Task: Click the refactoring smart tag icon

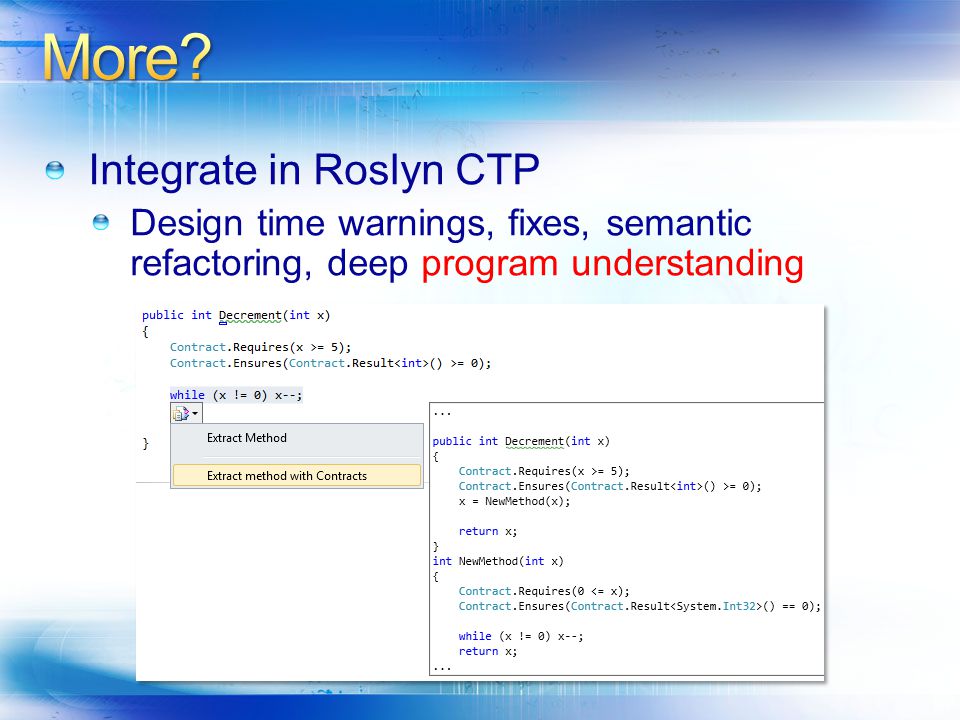Action: tap(181, 414)
